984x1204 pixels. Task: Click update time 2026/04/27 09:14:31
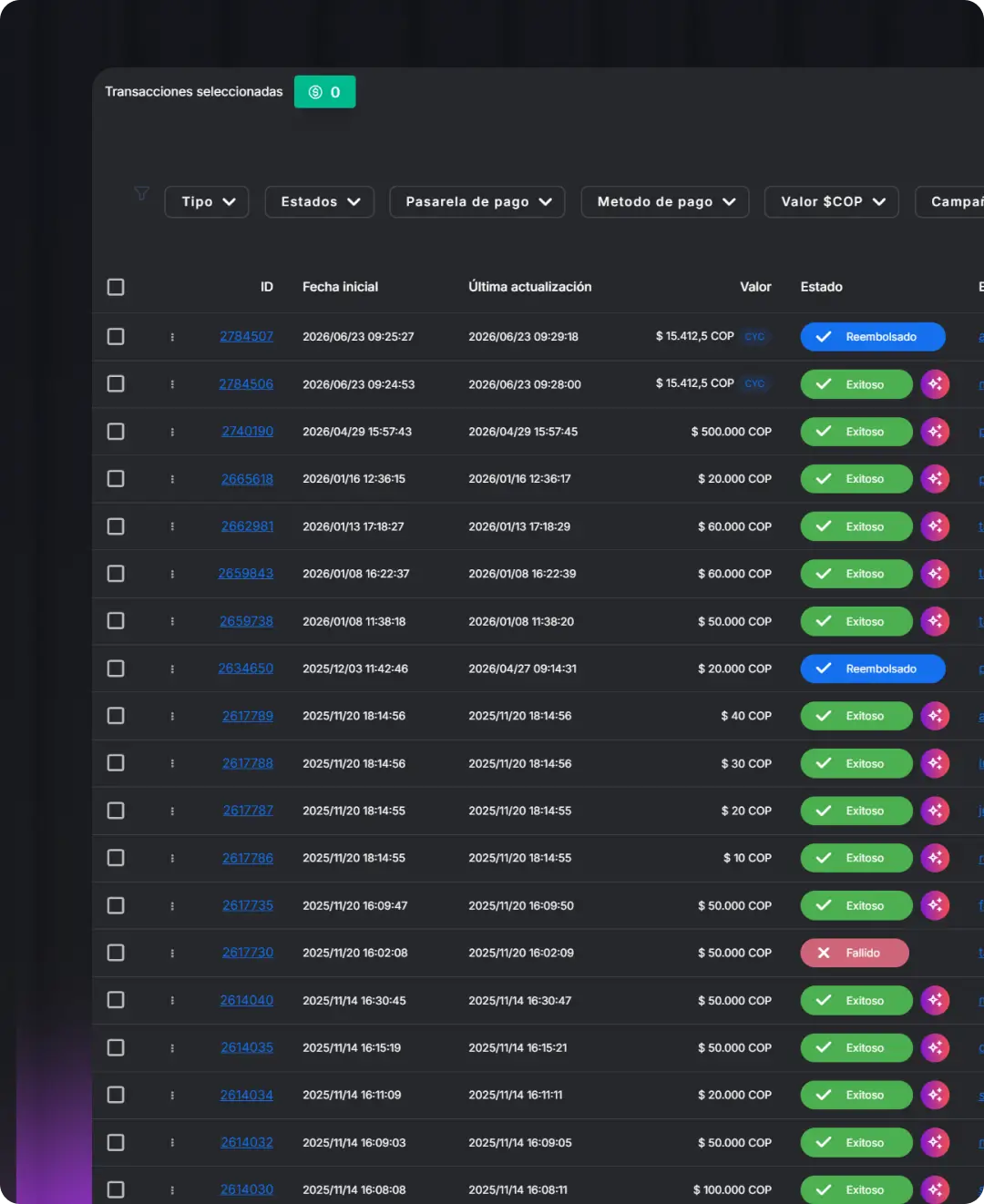pyautogui.click(x=522, y=668)
